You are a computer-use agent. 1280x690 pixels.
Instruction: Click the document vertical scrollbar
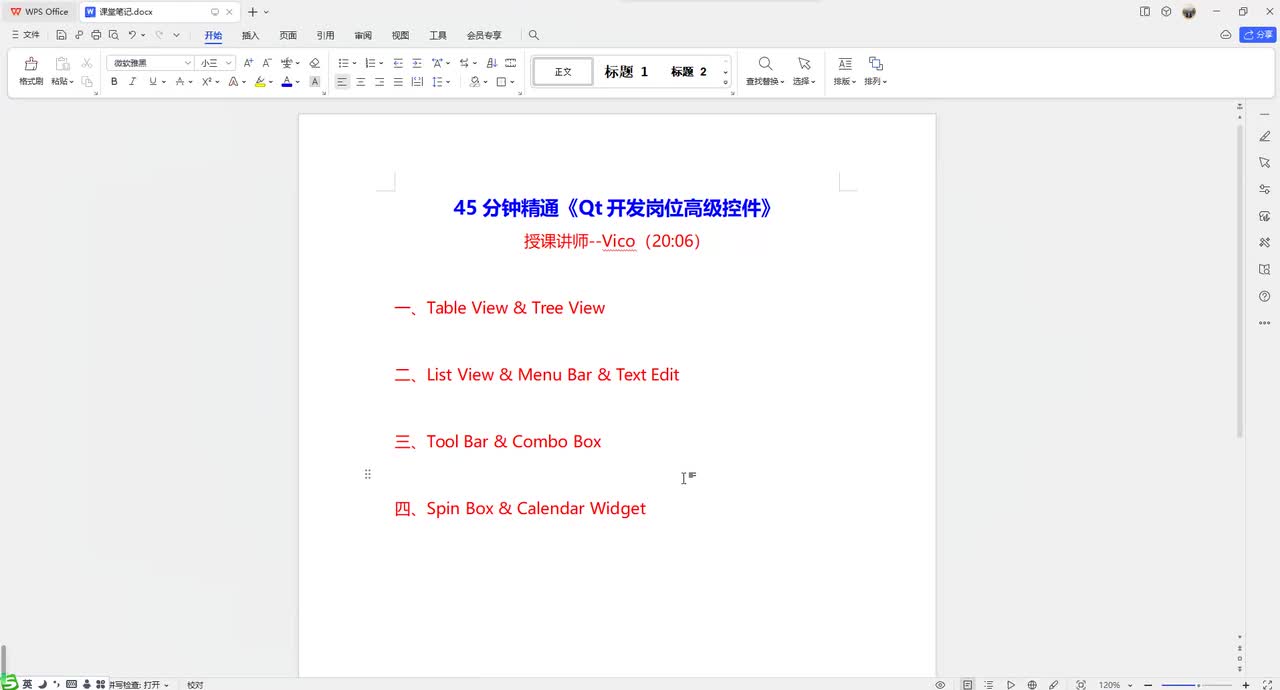tap(1240, 281)
